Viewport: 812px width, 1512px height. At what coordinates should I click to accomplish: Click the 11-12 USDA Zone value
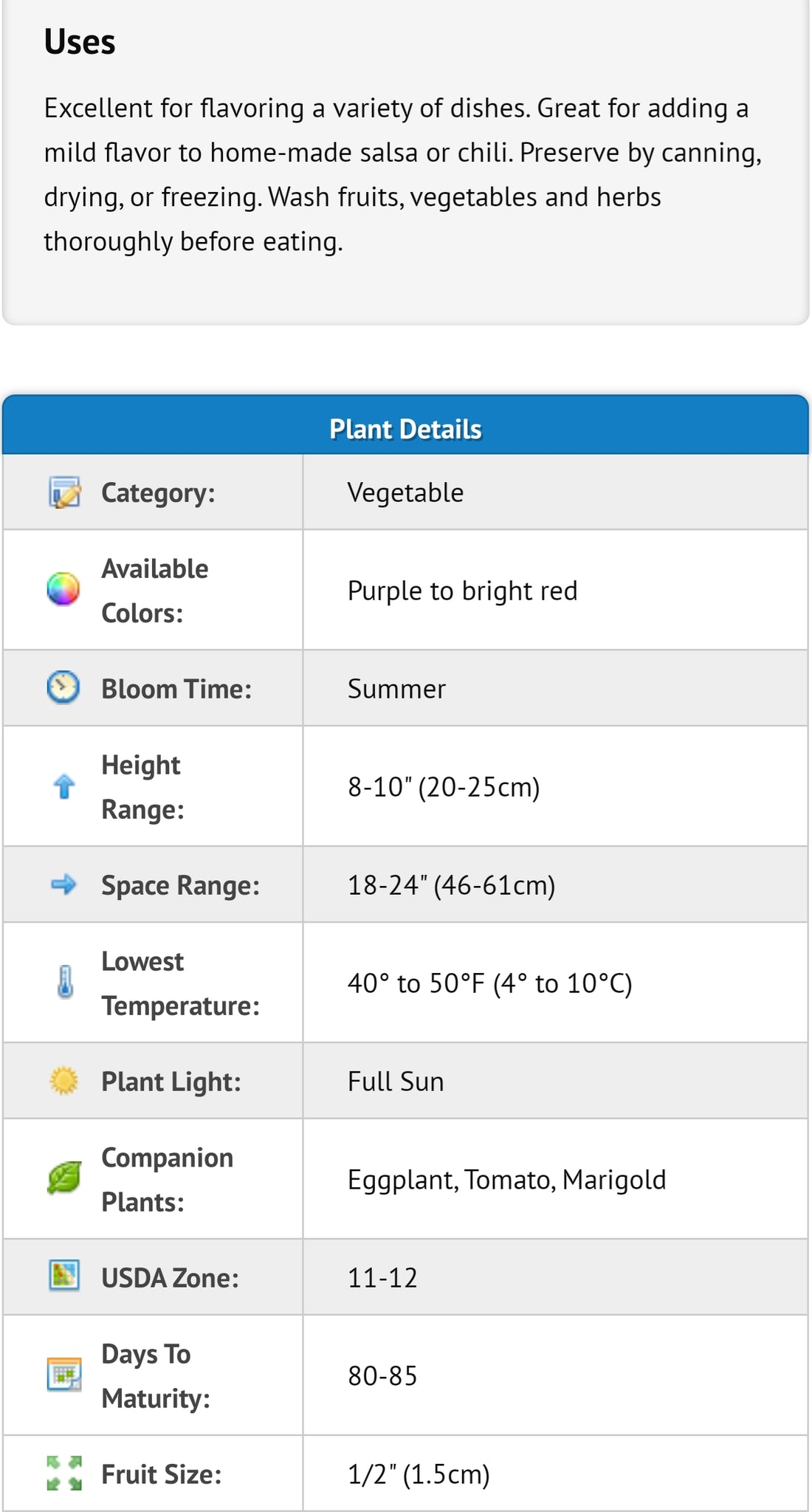point(382,1278)
